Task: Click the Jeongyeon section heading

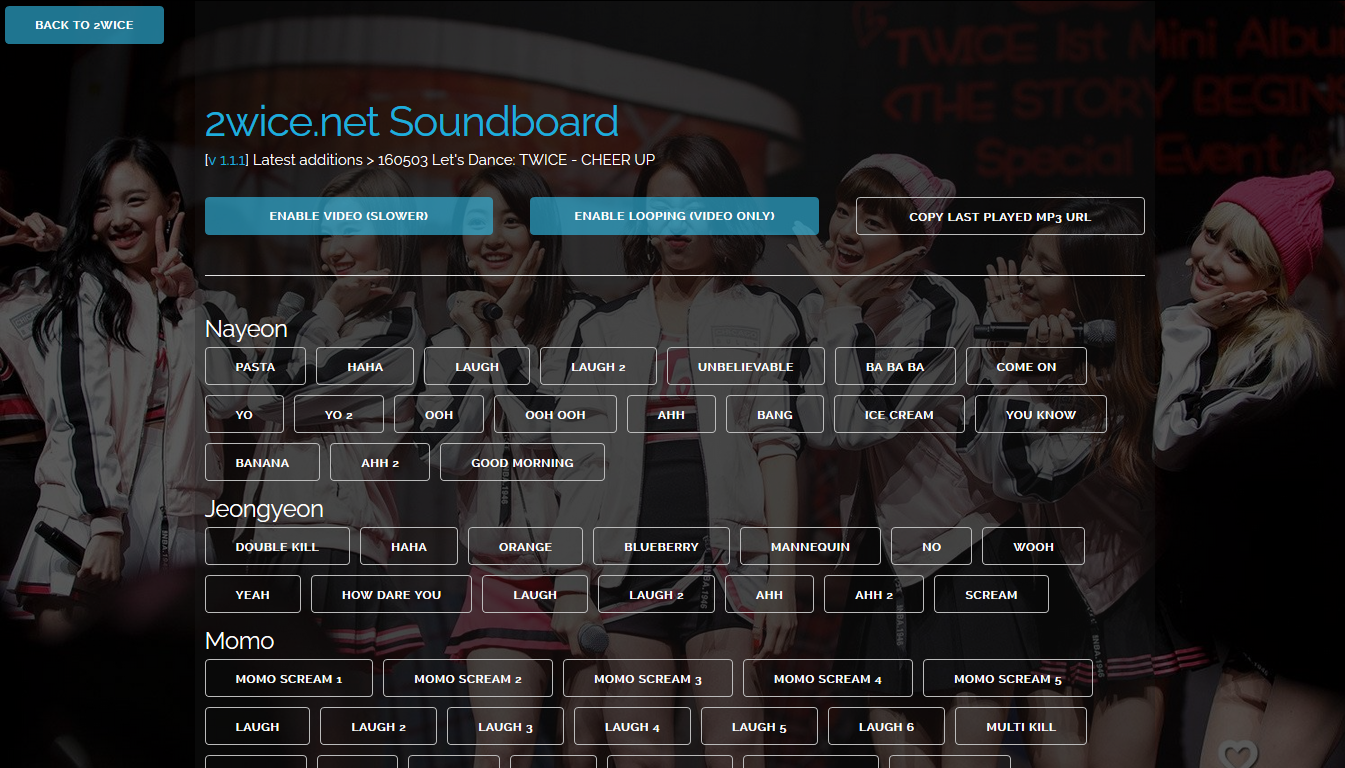Action: pyautogui.click(x=264, y=509)
